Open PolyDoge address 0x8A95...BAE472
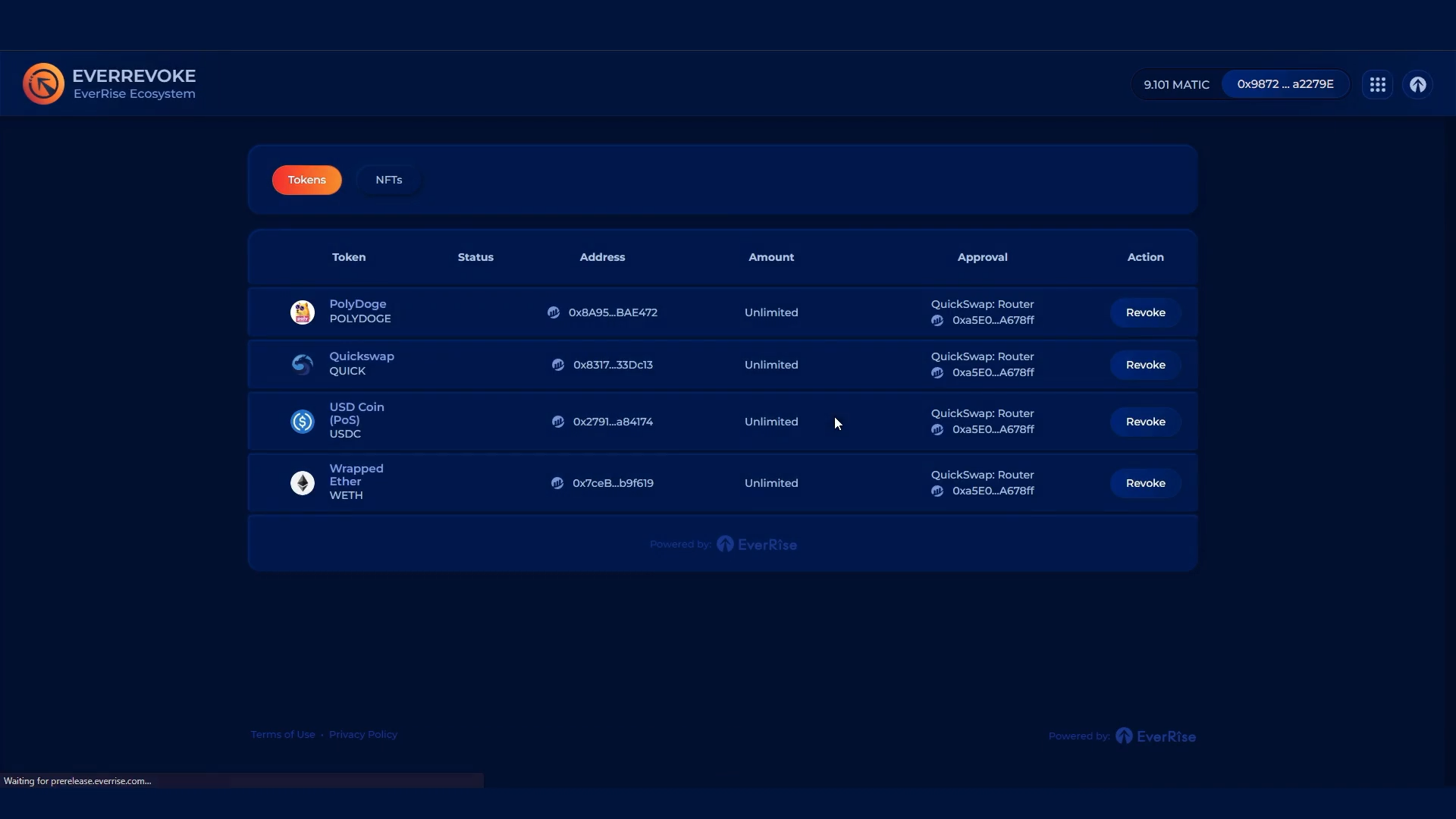The height and width of the screenshot is (819, 1456). point(613,312)
